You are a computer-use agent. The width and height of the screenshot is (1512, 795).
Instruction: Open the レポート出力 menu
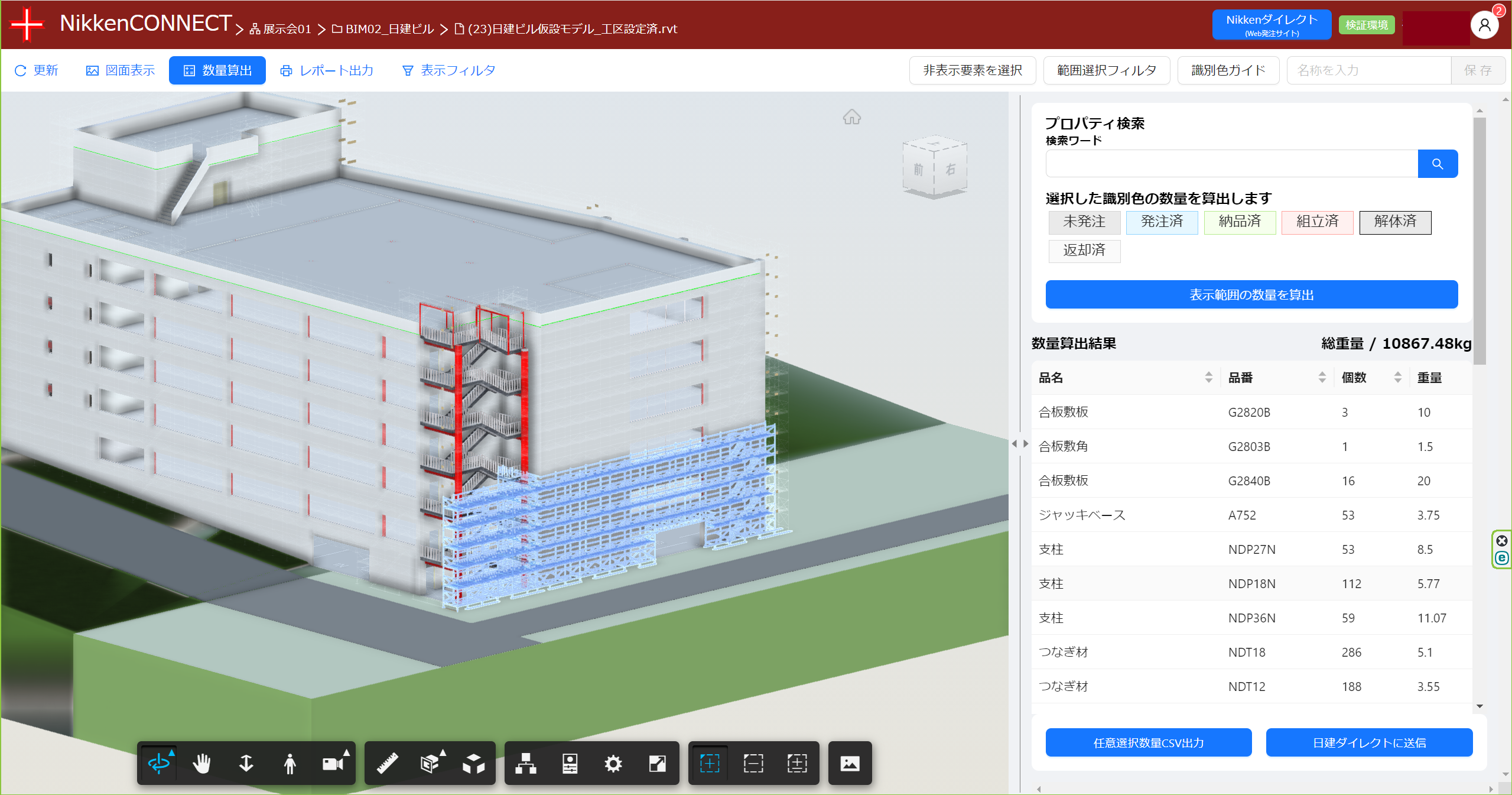(327, 70)
